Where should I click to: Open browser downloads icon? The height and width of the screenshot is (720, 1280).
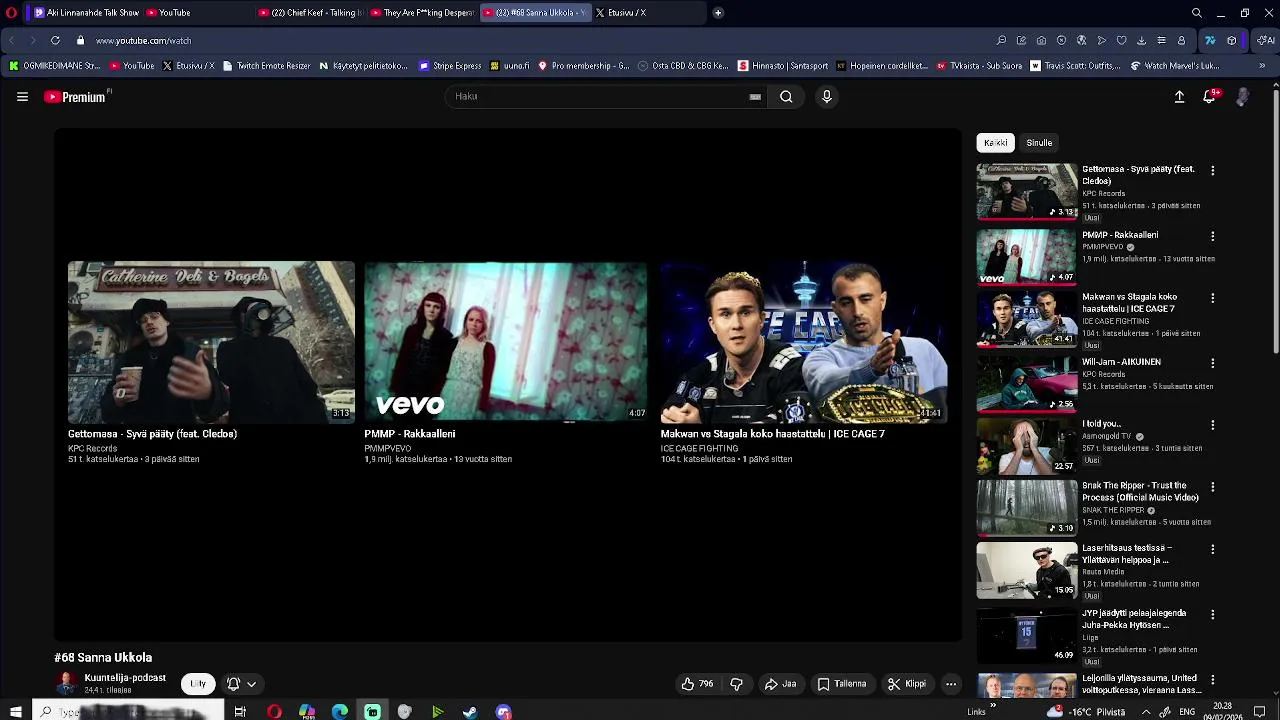point(1141,40)
